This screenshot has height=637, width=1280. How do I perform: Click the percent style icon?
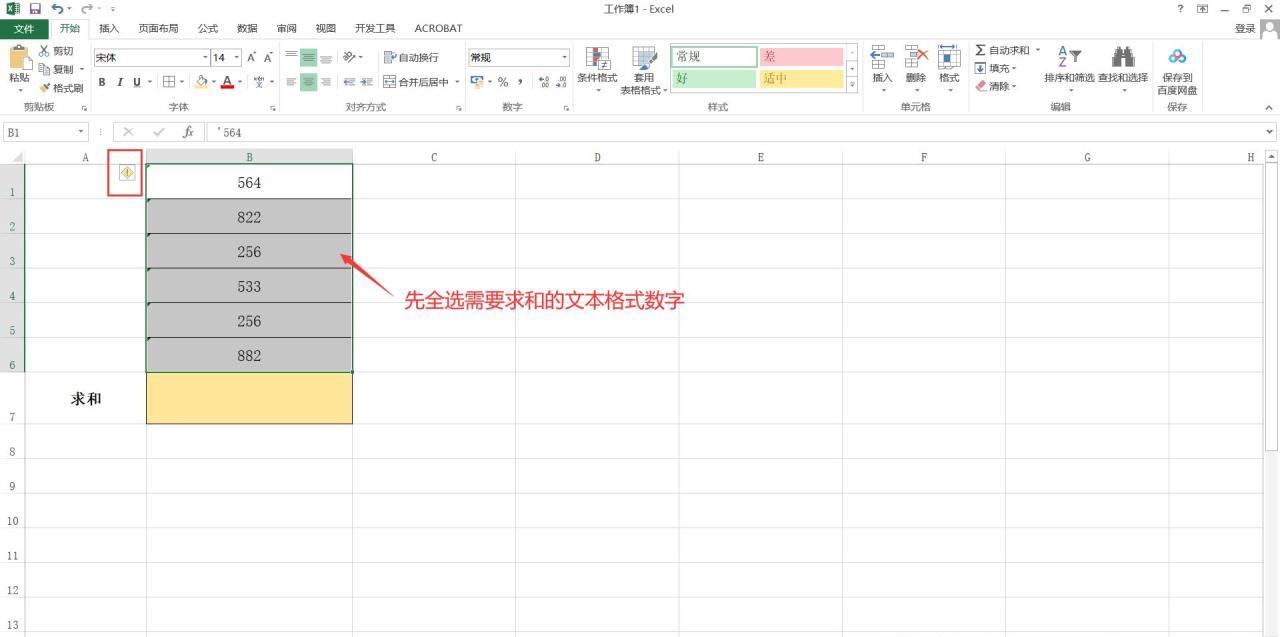tap(503, 82)
